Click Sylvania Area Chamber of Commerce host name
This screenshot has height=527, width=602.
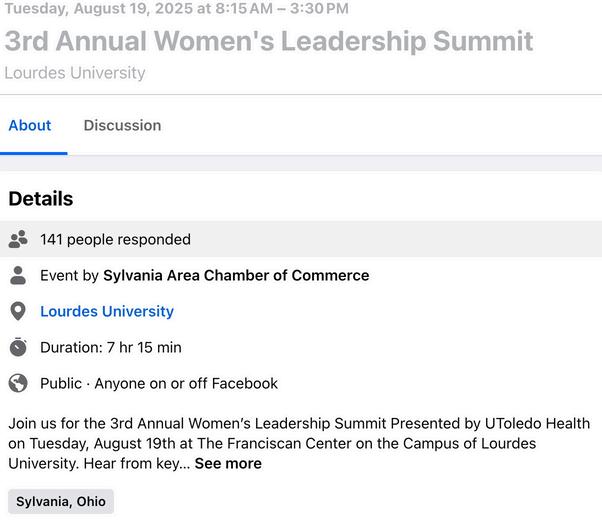236,275
